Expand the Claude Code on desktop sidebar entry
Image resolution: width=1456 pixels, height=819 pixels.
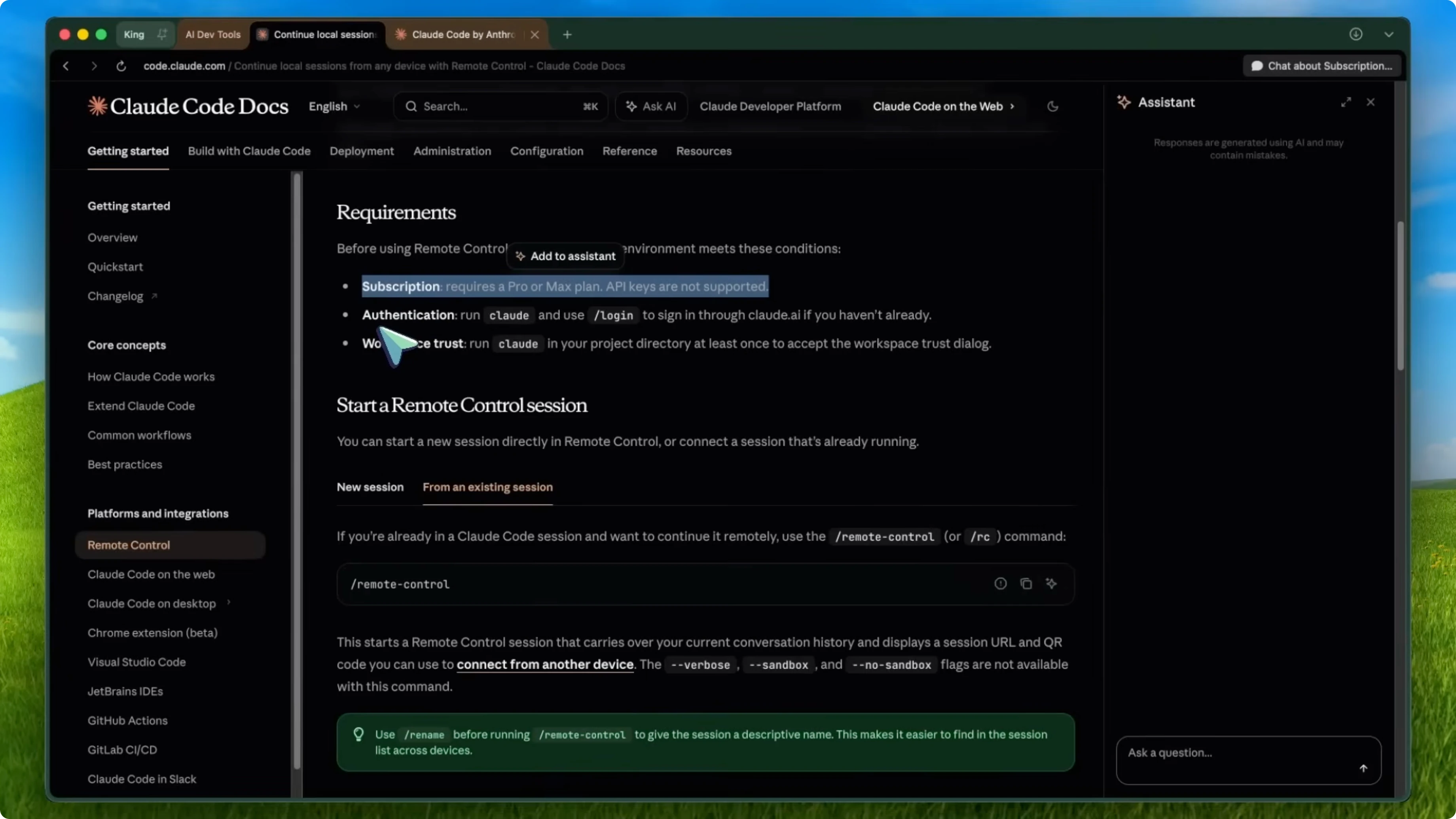pos(152,604)
